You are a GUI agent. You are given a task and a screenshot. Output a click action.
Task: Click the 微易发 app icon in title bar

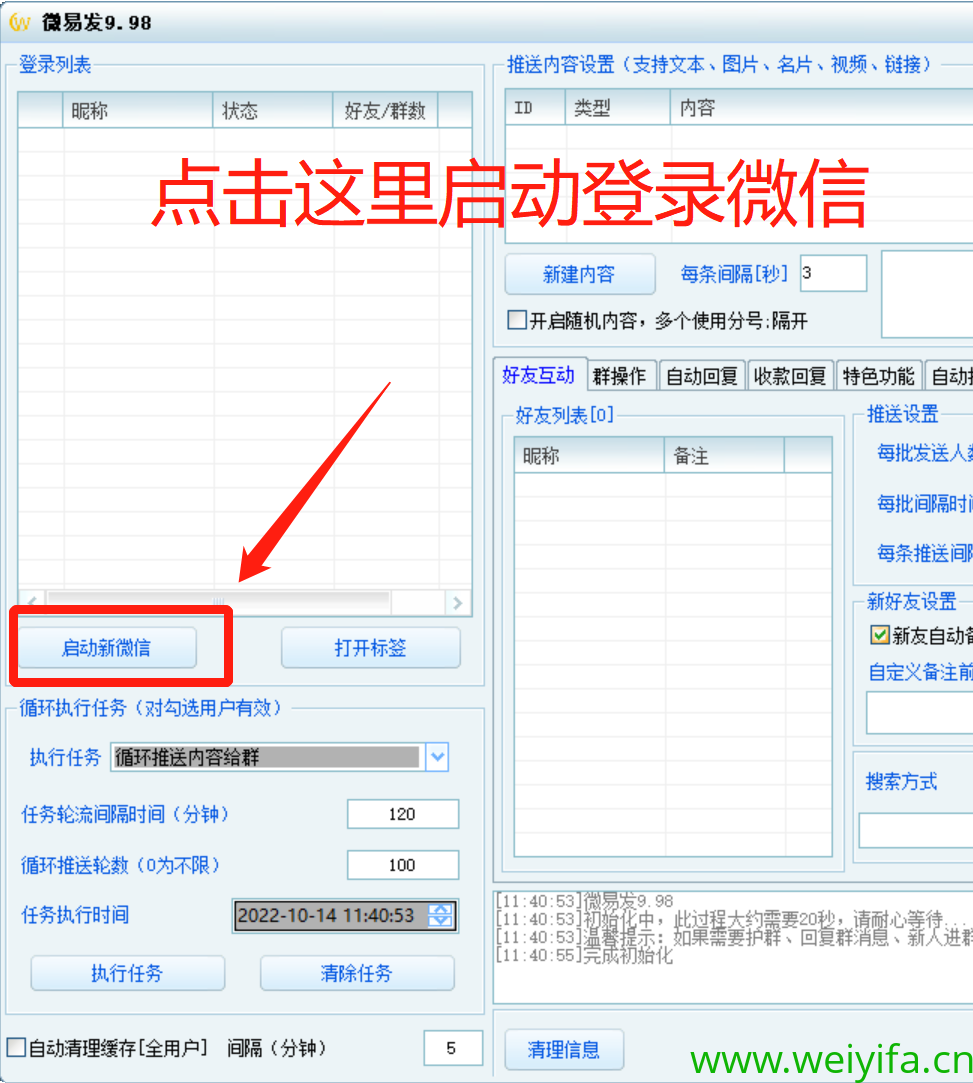[x=19, y=22]
